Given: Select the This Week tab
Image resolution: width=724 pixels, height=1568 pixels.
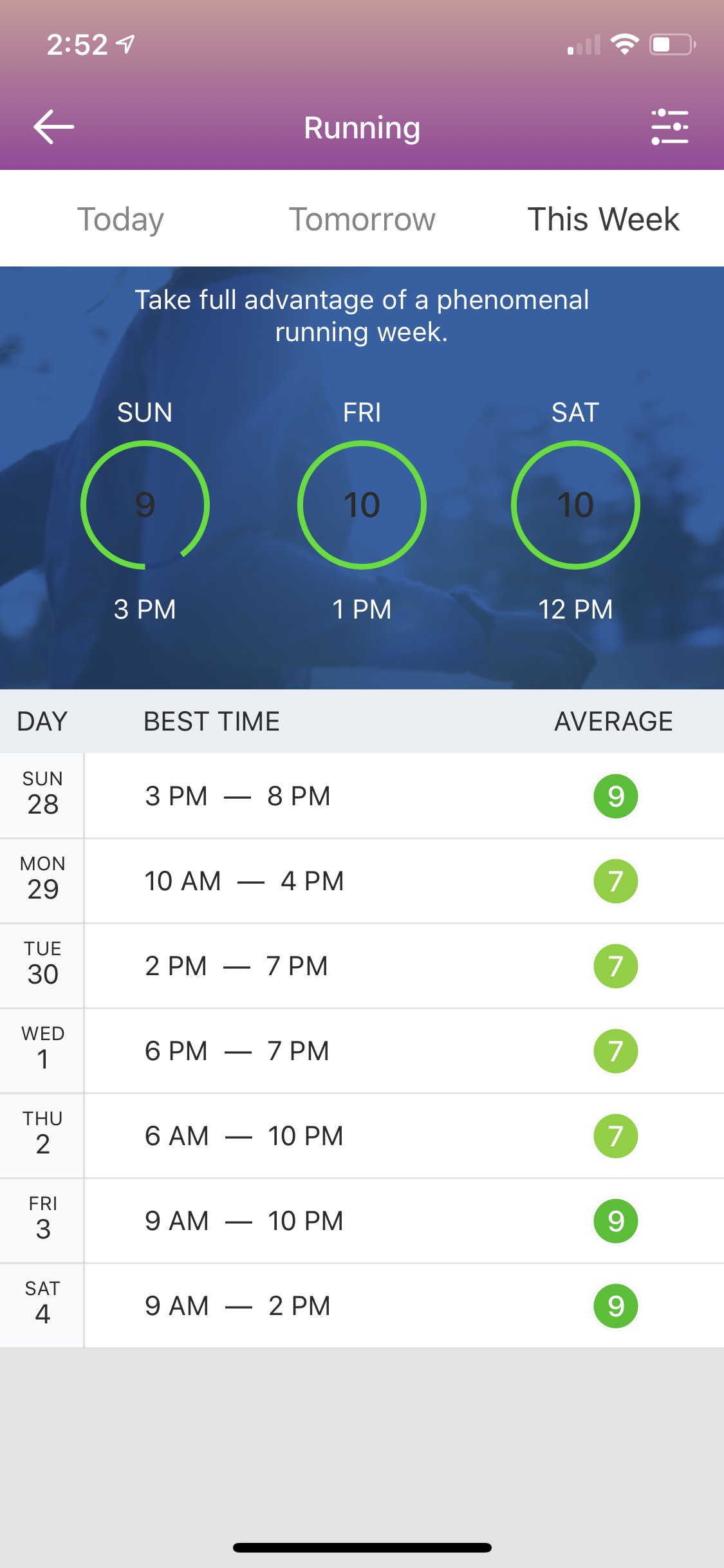Looking at the screenshot, I should 604,219.
